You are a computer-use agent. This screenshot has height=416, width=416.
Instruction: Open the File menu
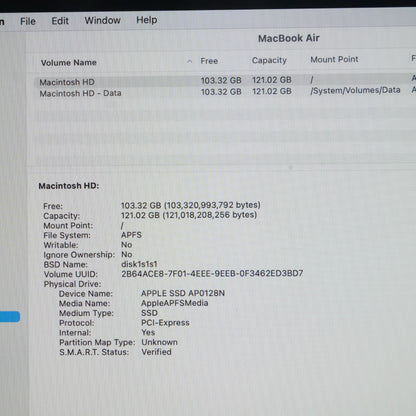tap(28, 21)
